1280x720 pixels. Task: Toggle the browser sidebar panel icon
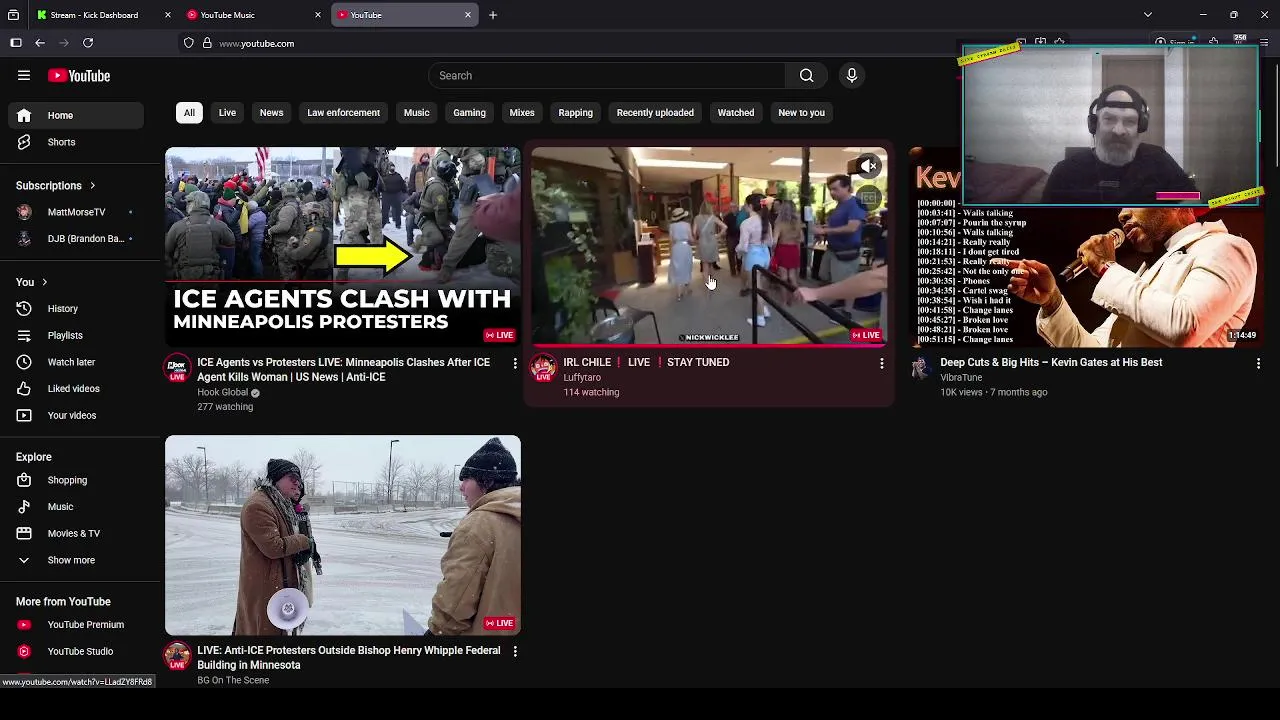click(16, 43)
